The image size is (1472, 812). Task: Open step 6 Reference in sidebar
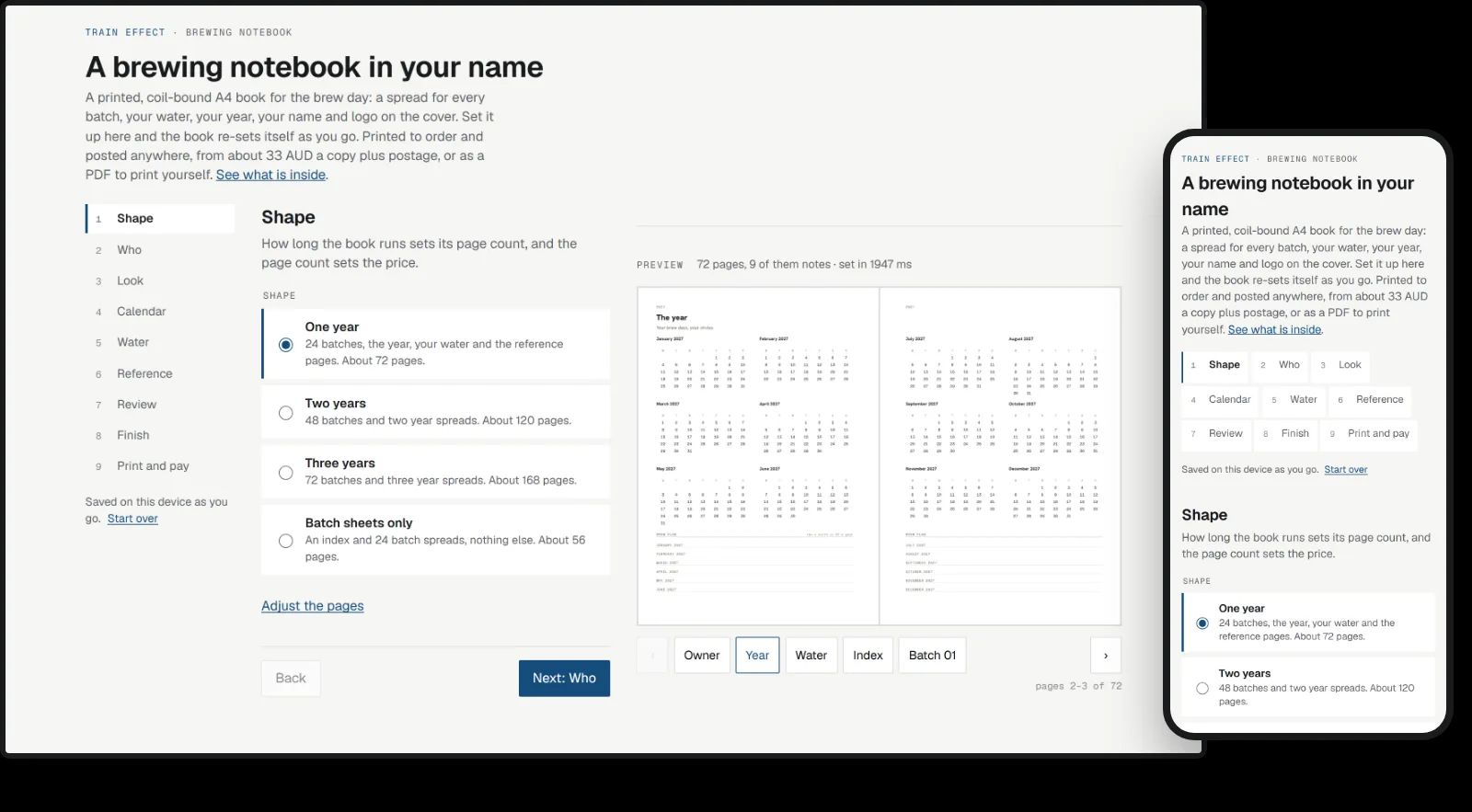click(x=160, y=373)
